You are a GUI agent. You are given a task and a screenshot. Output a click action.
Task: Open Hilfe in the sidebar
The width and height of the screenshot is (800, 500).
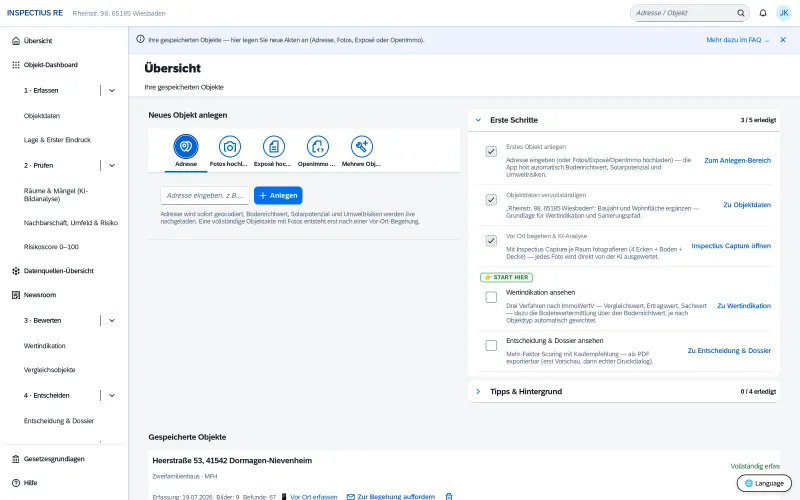coord(30,483)
